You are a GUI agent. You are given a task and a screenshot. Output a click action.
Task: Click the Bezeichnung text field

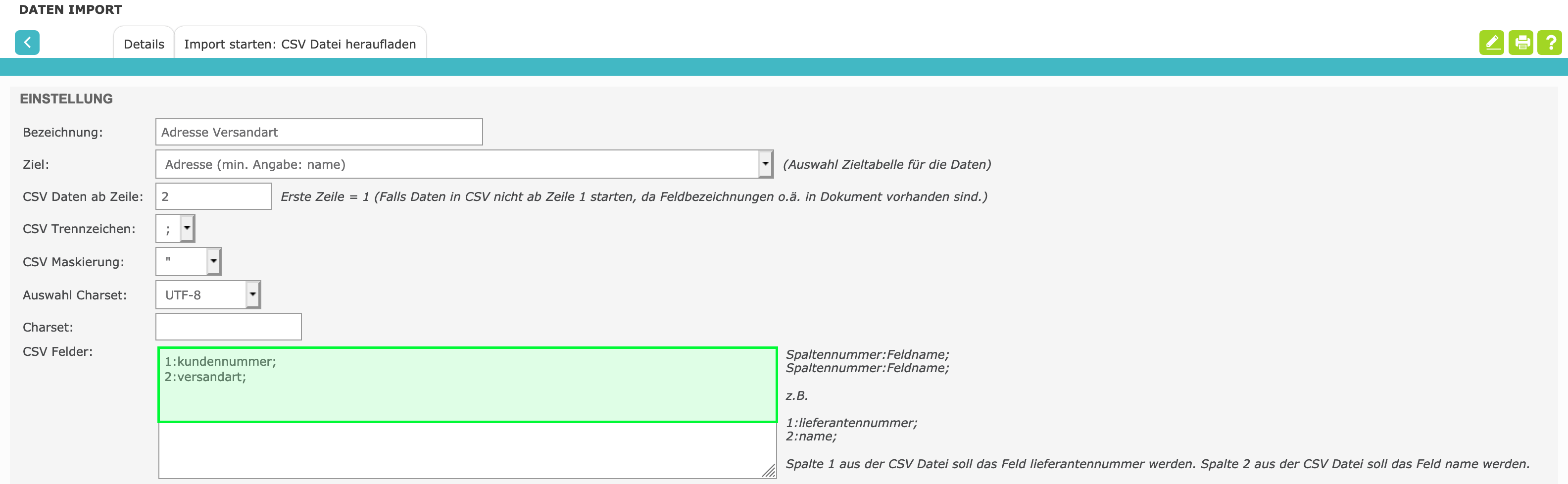[x=318, y=132]
